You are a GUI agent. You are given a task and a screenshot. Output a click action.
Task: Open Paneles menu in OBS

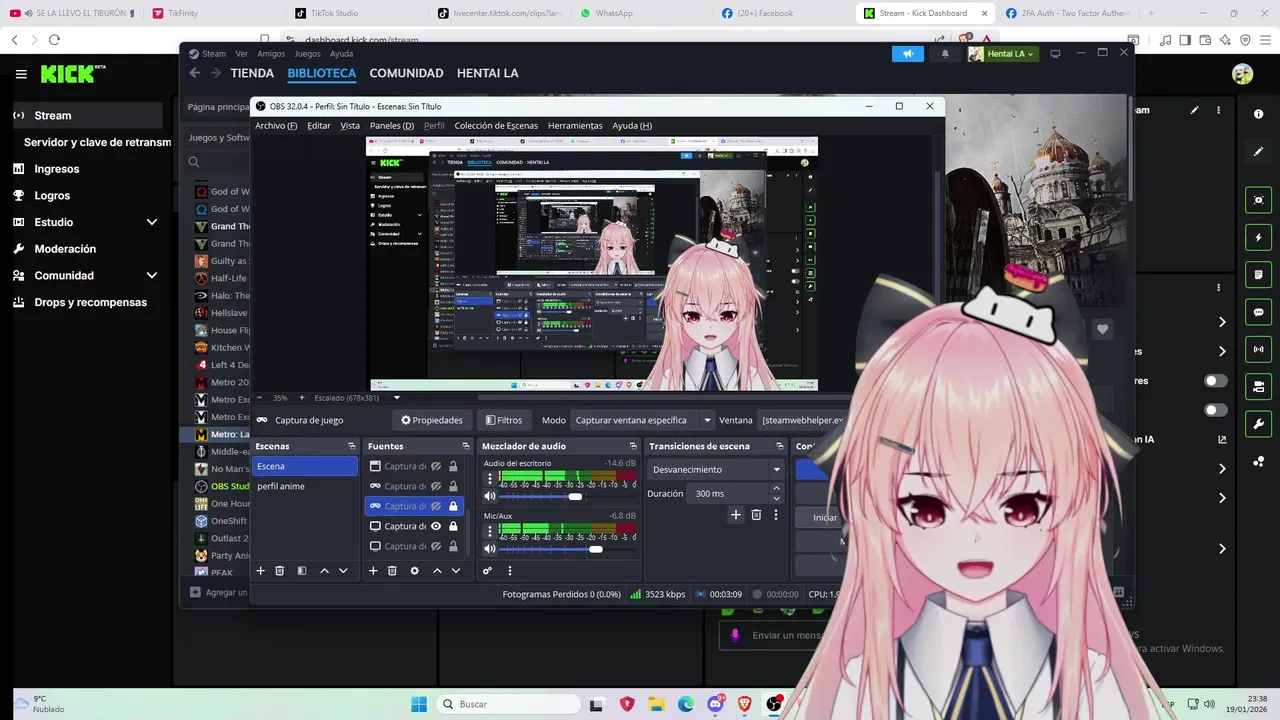392,126
